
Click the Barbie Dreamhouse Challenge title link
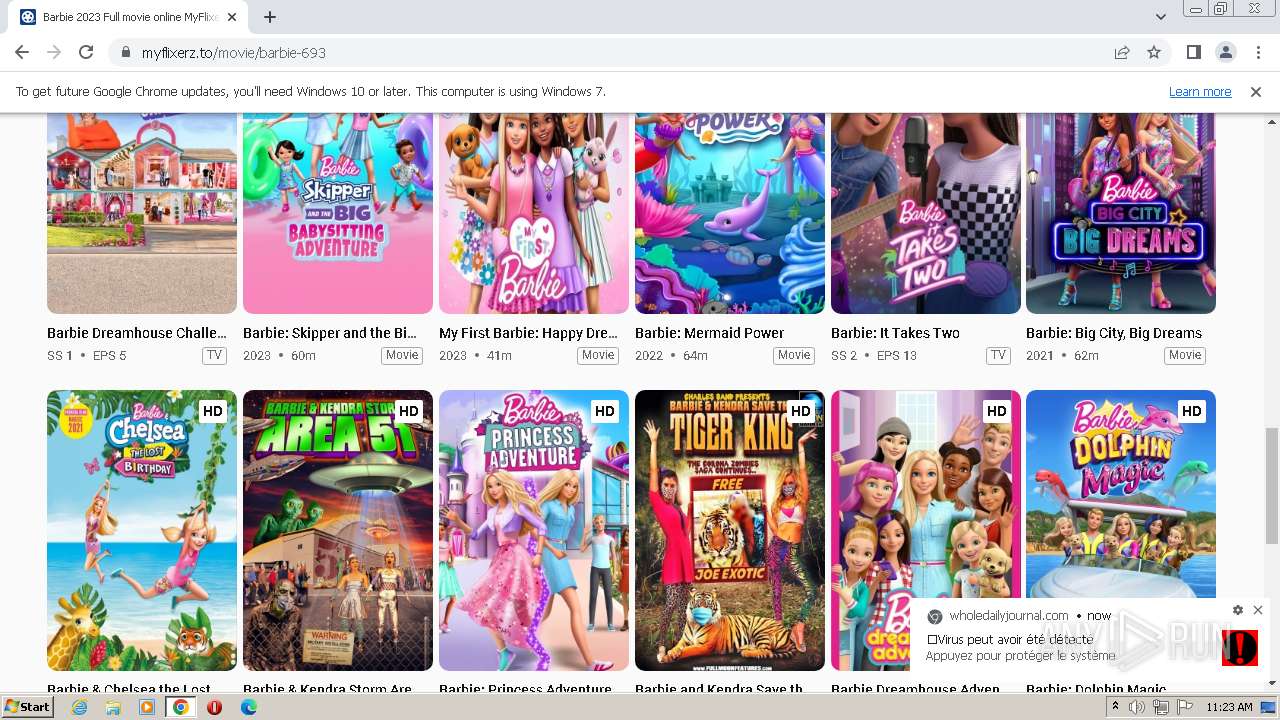tap(137, 333)
